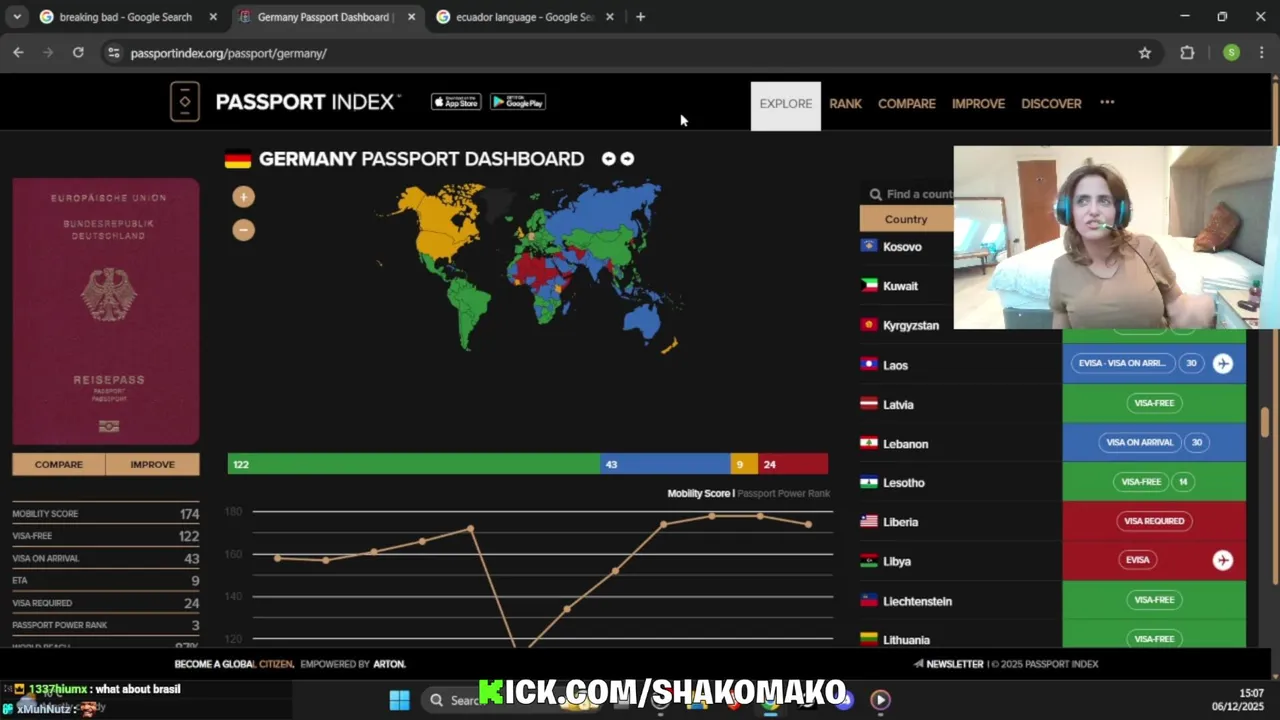Viewport: 1280px width, 720px height.
Task: Click the Country column header
Action: click(906, 219)
